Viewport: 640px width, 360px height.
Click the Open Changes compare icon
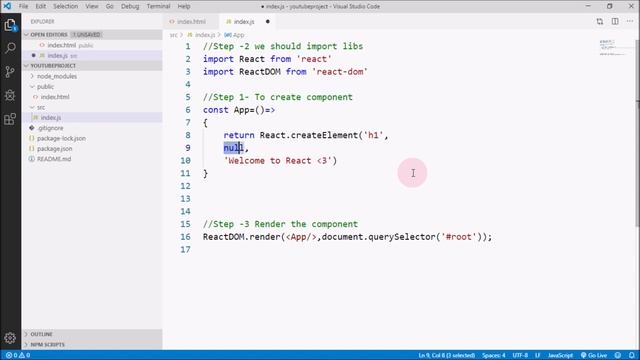(x=600, y=22)
